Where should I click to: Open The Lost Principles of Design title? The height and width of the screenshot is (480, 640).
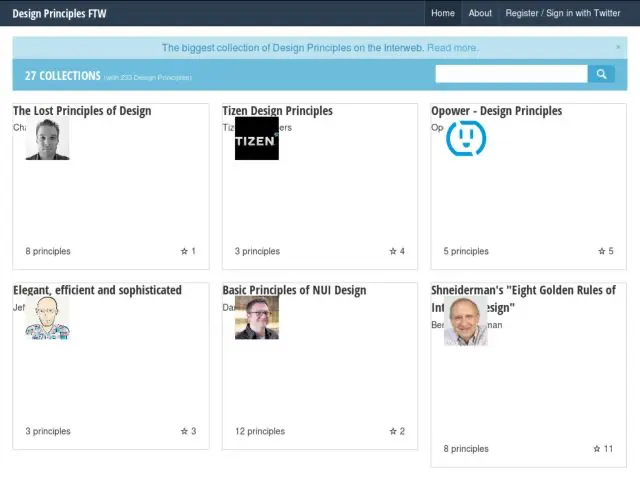pyautogui.click(x=82, y=110)
